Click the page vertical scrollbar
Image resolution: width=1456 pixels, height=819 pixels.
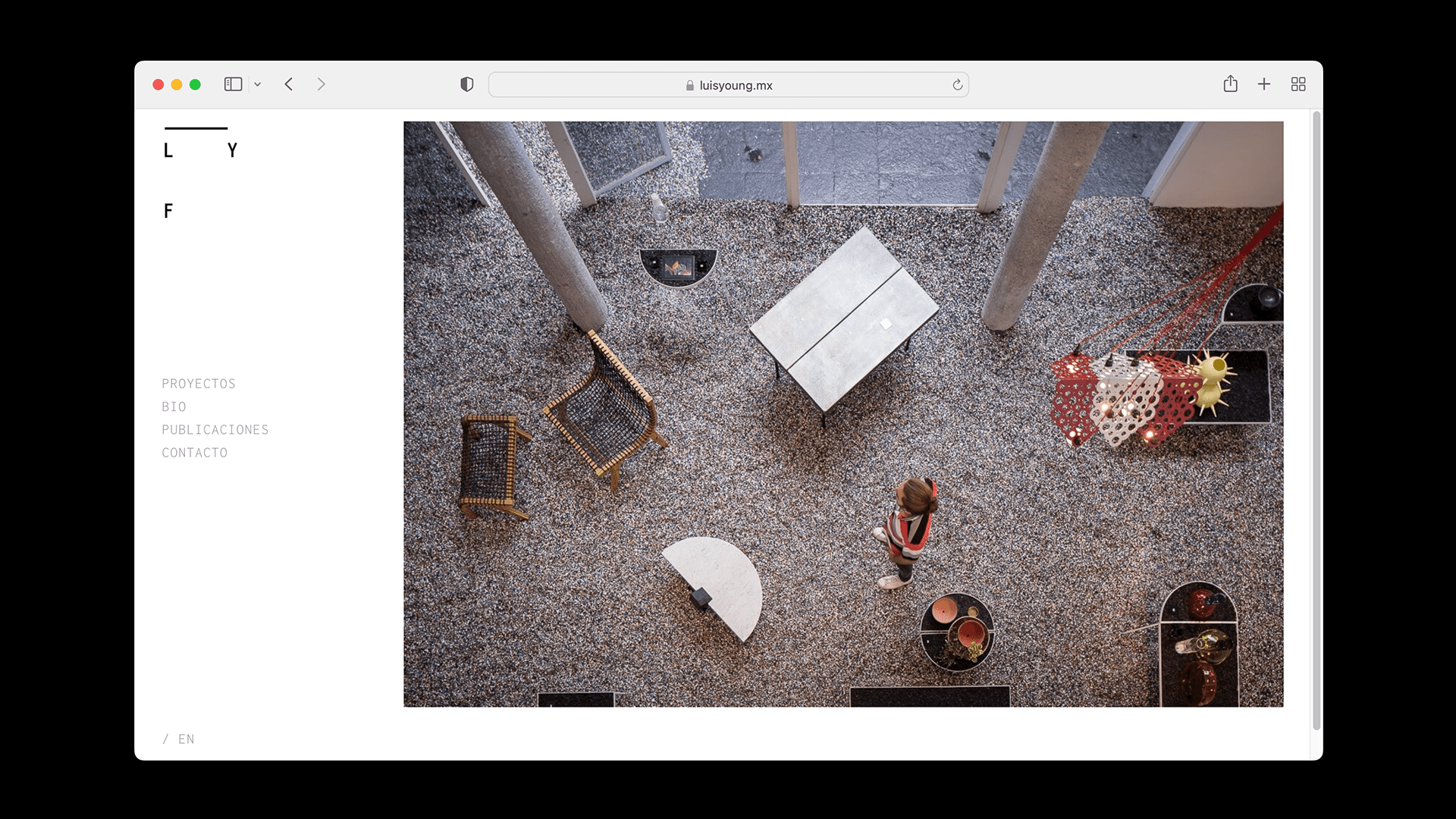[1316, 421]
